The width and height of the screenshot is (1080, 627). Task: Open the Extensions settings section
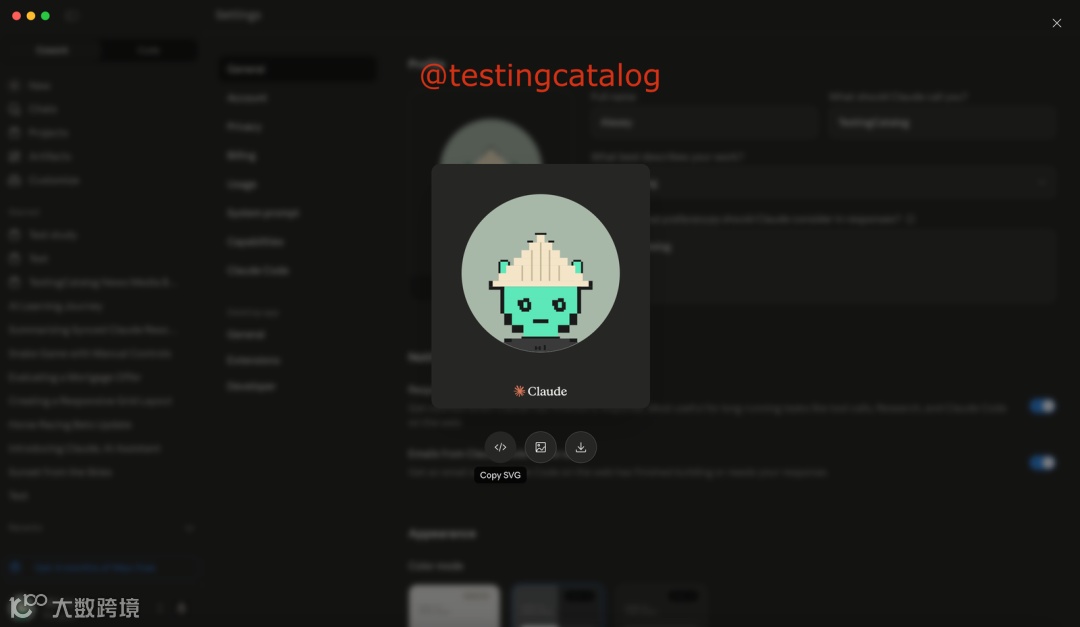[253, 360]
